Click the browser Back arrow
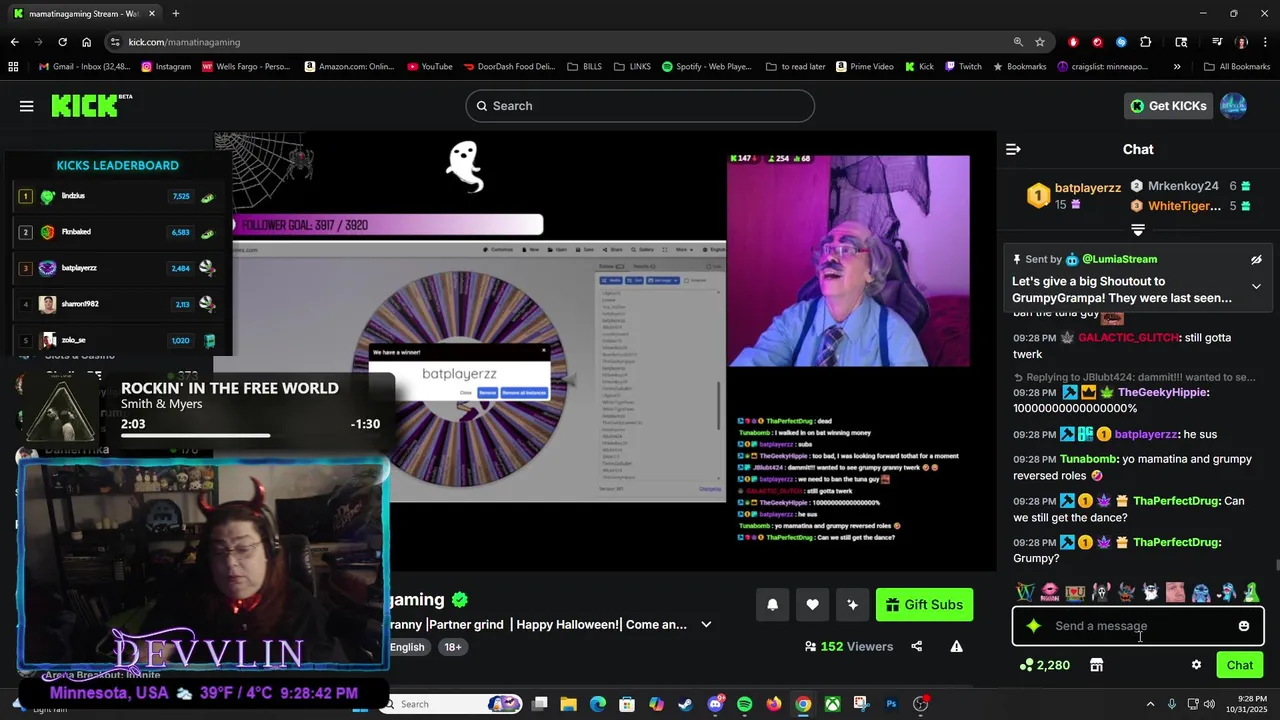Screen dimensions: 1280x720 [x=14, y=42]
